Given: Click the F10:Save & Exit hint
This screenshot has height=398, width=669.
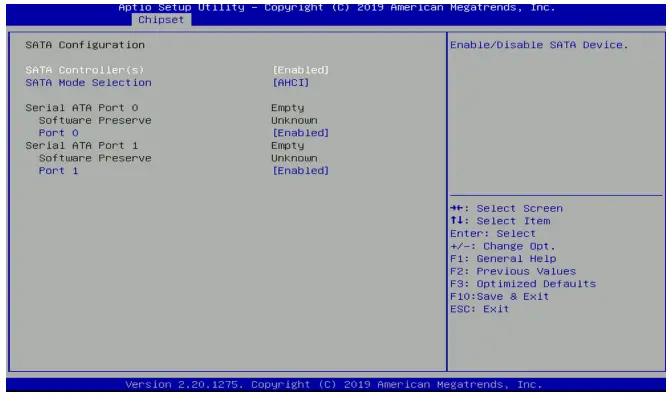Looking at the screenshot, I should [500, 296].
